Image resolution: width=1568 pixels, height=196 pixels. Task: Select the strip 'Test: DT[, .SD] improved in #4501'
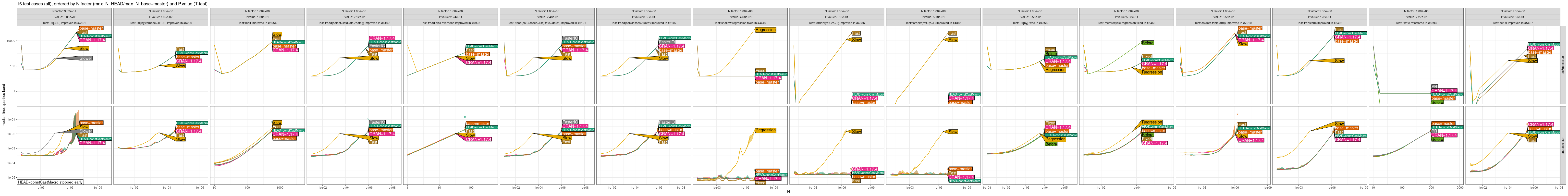pyautogui.click(x=64, y=23)
